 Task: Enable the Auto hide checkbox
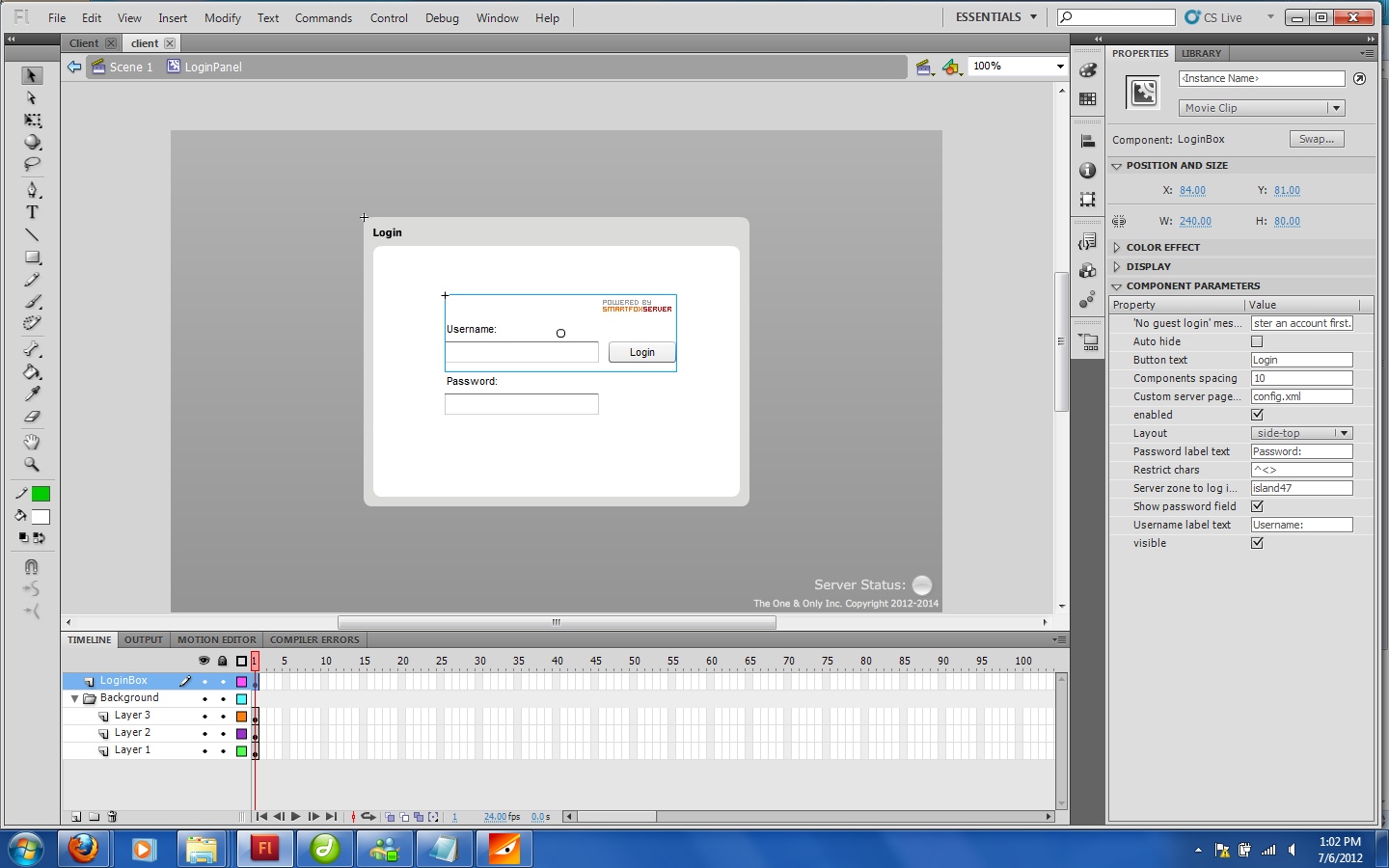click(1257, 341)
